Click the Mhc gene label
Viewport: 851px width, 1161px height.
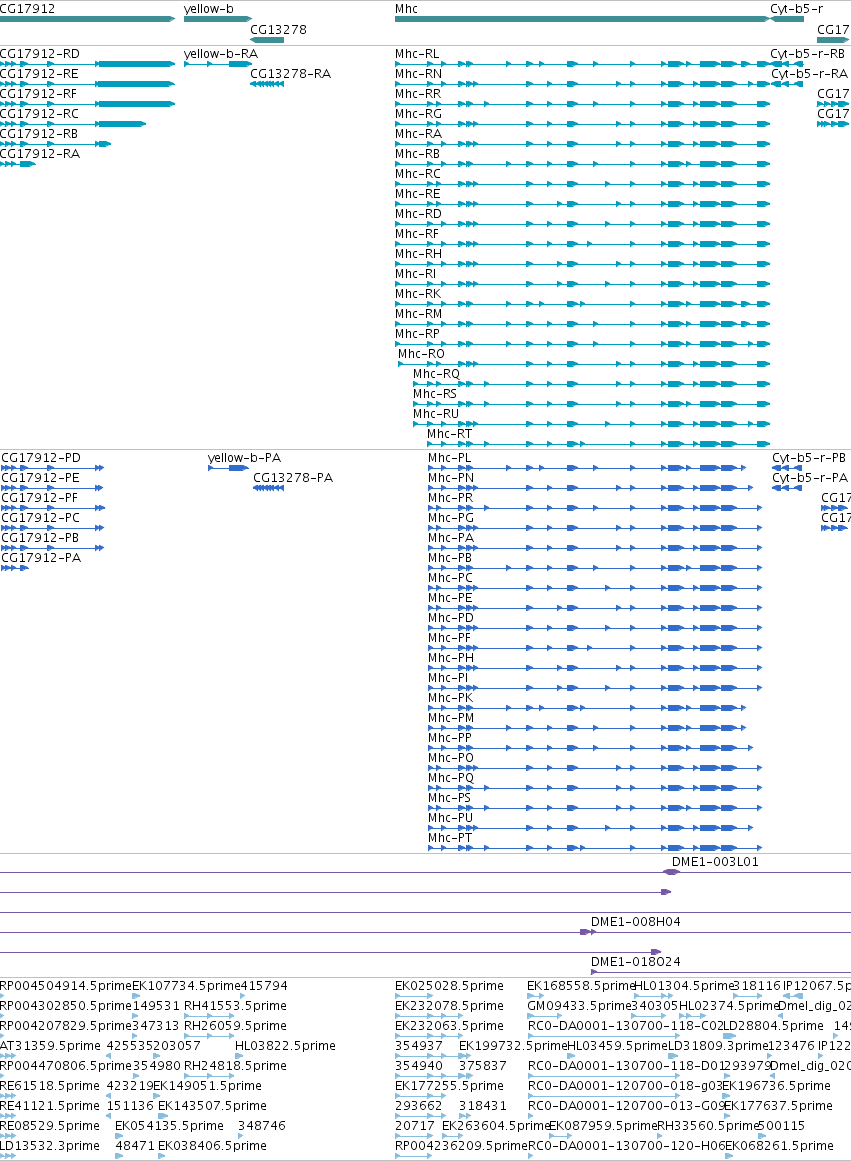(x=406, y=9)
